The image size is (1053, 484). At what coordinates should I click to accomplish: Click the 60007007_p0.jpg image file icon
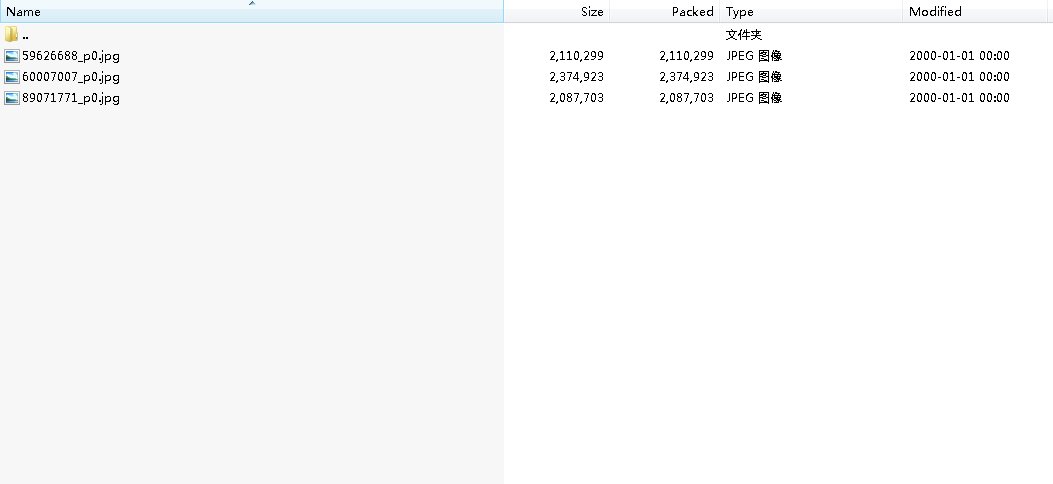[12, 77]
